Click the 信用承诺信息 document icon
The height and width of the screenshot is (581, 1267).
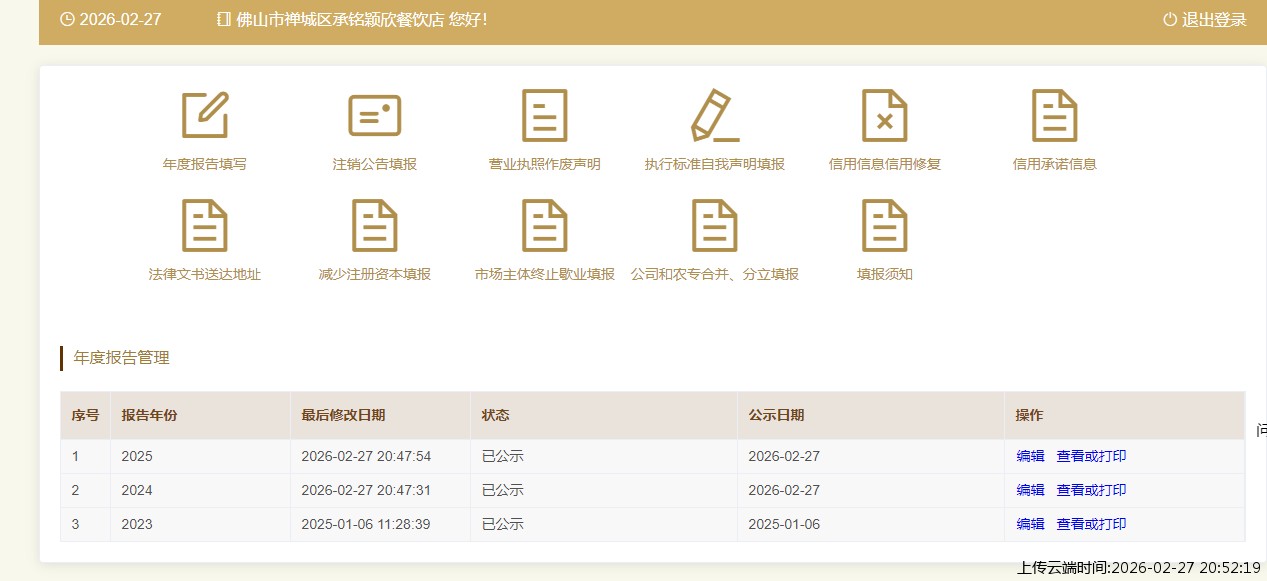pos(1055,116)
